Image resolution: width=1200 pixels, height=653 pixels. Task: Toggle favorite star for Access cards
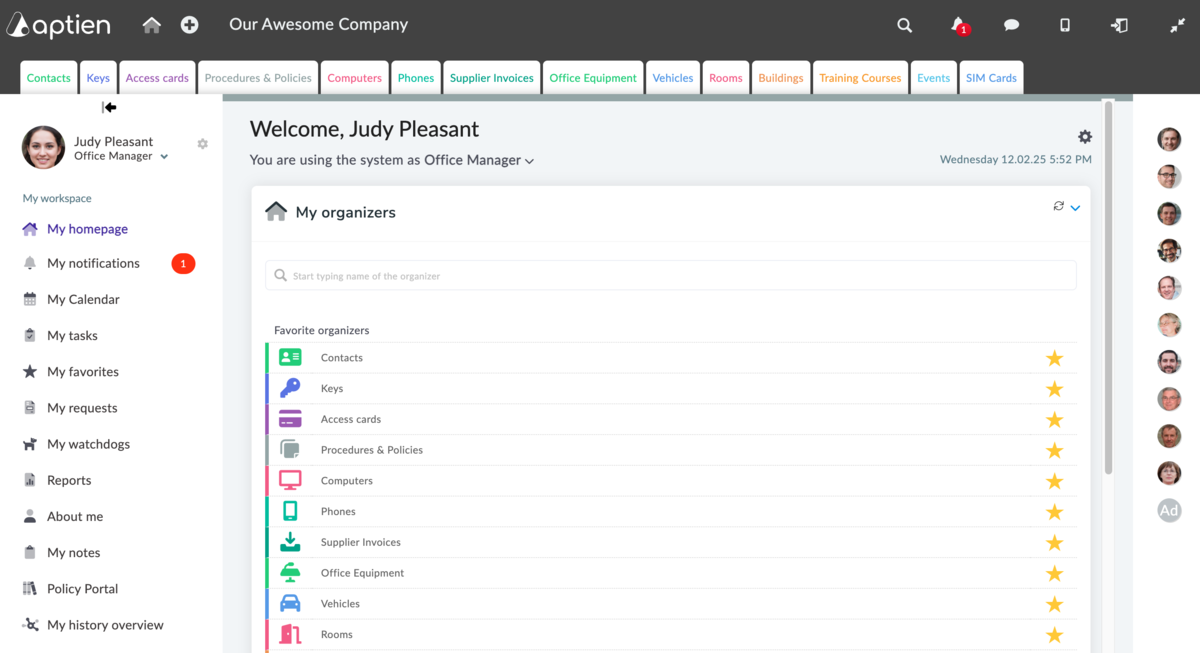click(1054, 420)
